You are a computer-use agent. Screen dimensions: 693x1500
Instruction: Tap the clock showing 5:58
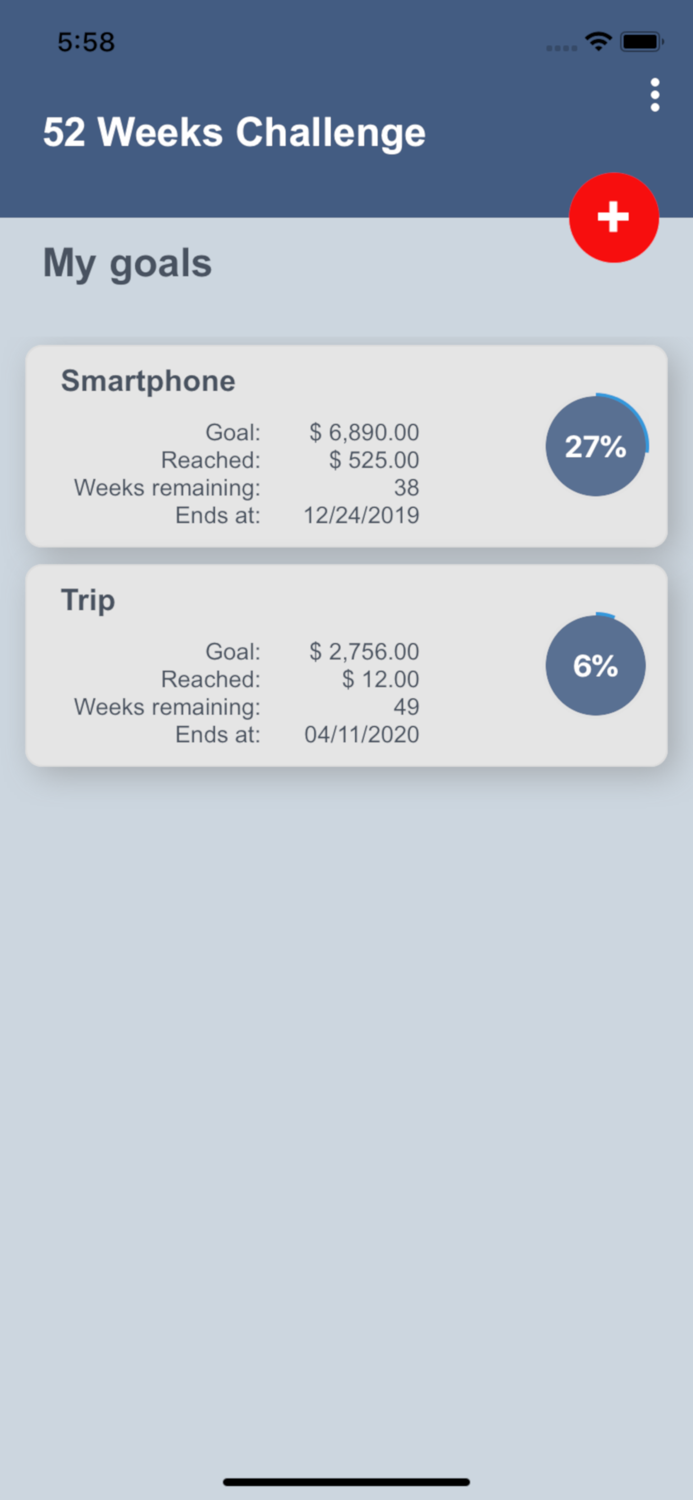click(86, 42)
